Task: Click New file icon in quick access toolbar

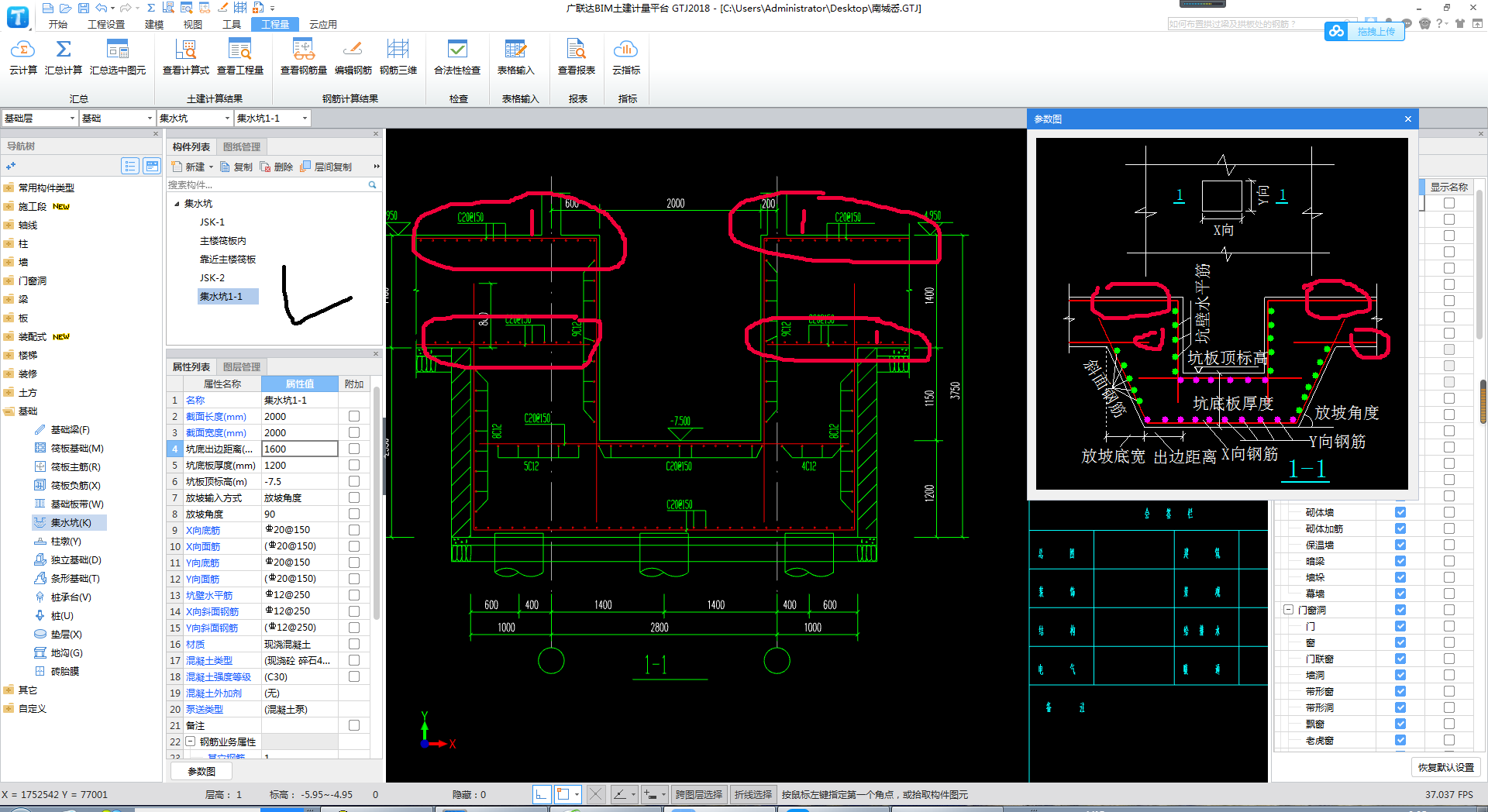Action: [x=48, y=8]
